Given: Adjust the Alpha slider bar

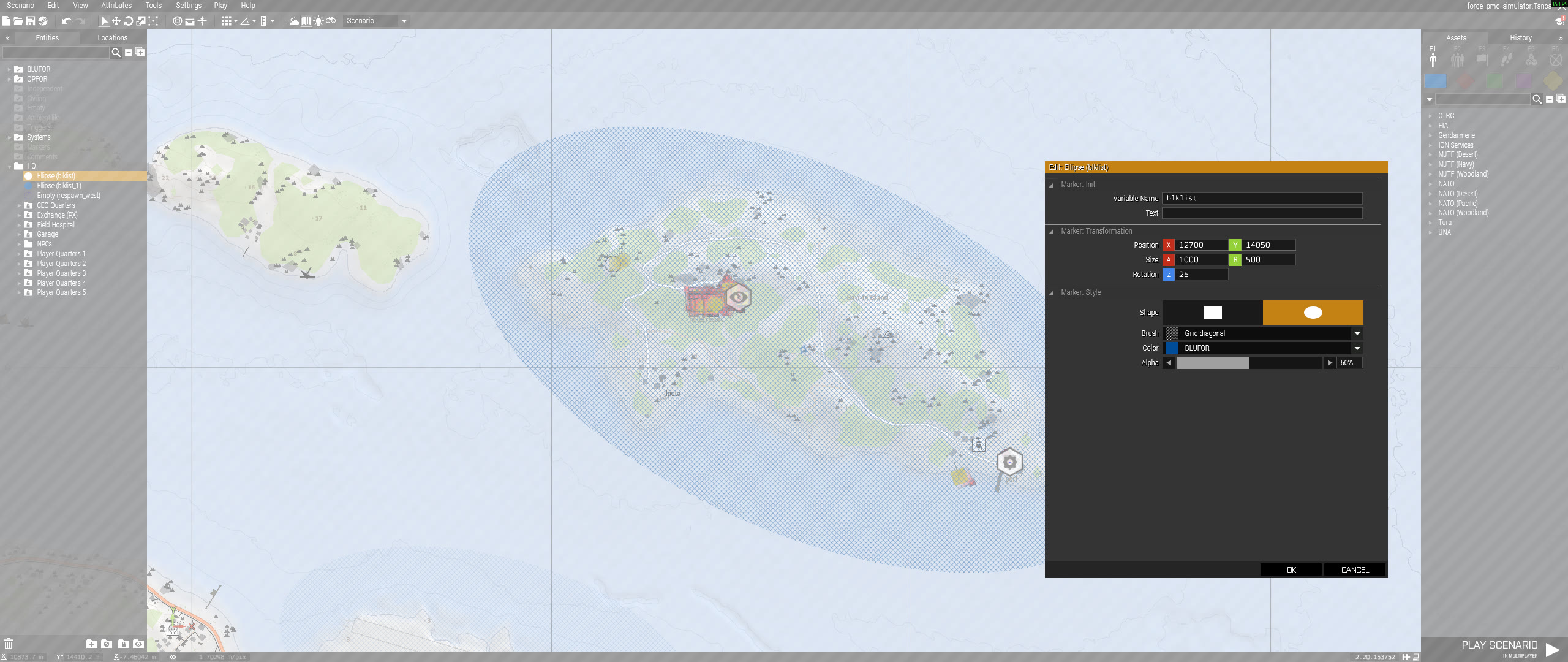Looking at the screenshot, I should [1249, 363].
